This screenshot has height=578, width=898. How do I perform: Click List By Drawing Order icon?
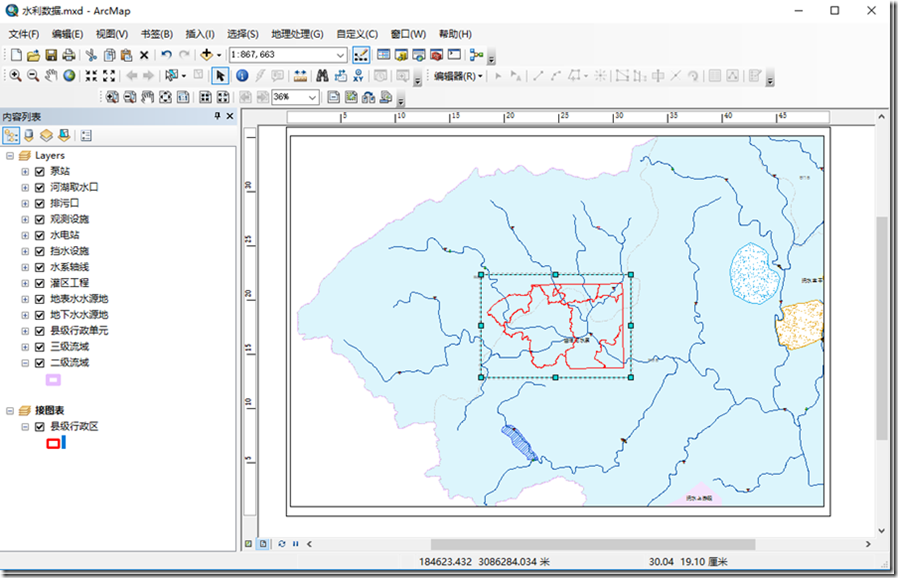click(x=11, y=136)
